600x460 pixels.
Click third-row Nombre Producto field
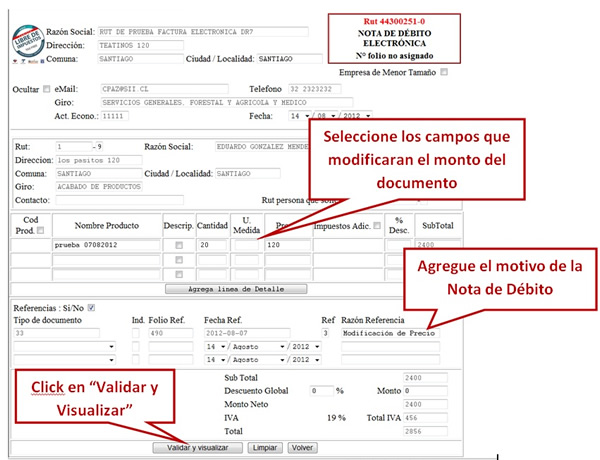click(x=106, y=274)
